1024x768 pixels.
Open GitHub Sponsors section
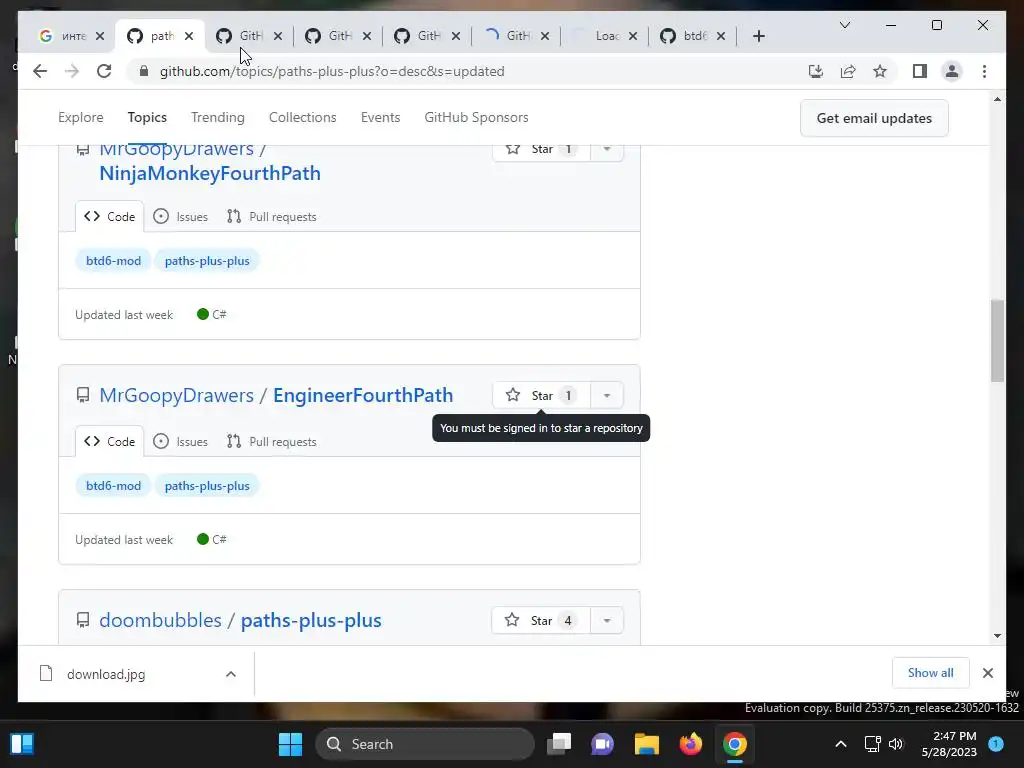[476, 118]
